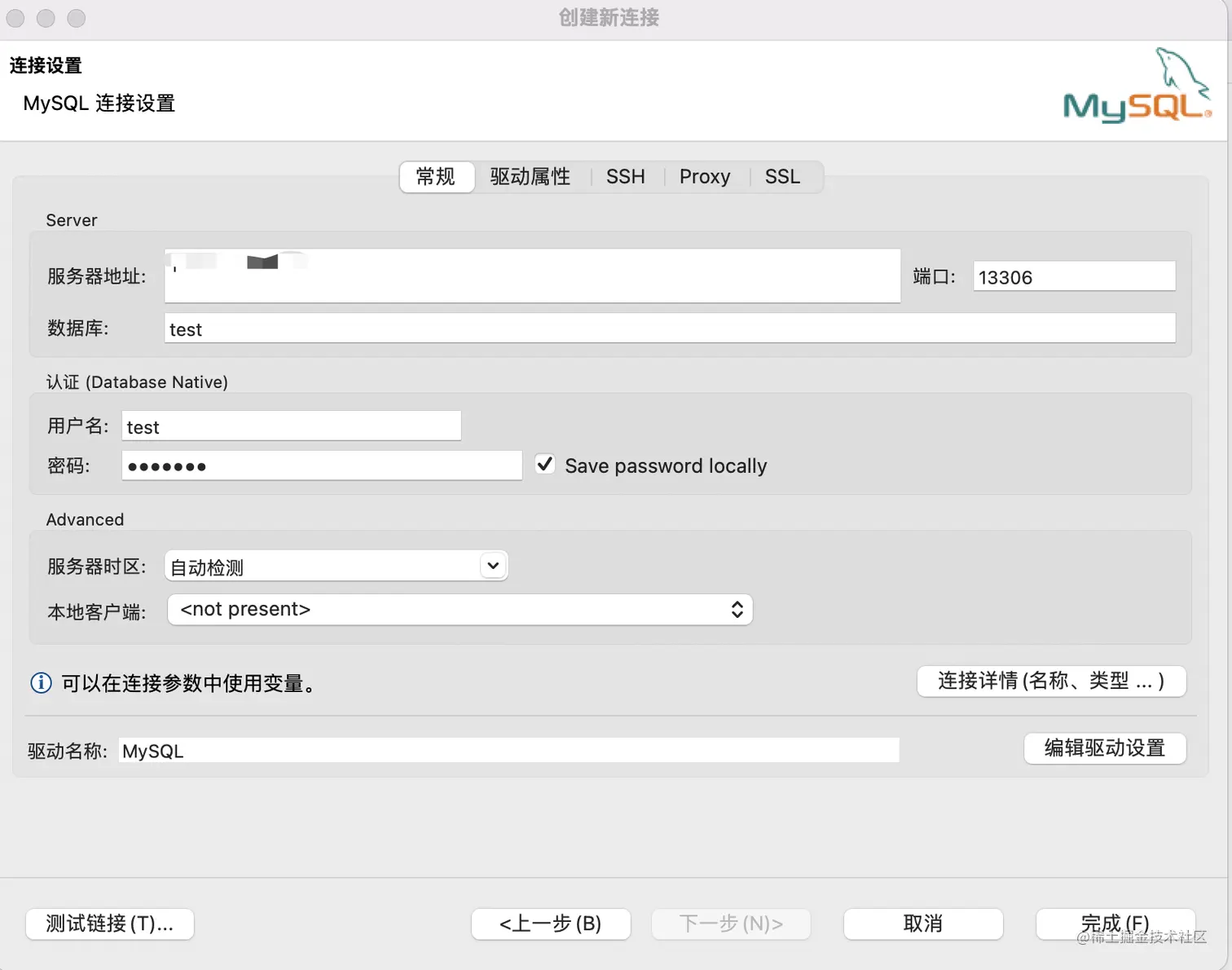
Task: Click the MySQL dolphin logo
Action: point(1137,86)
